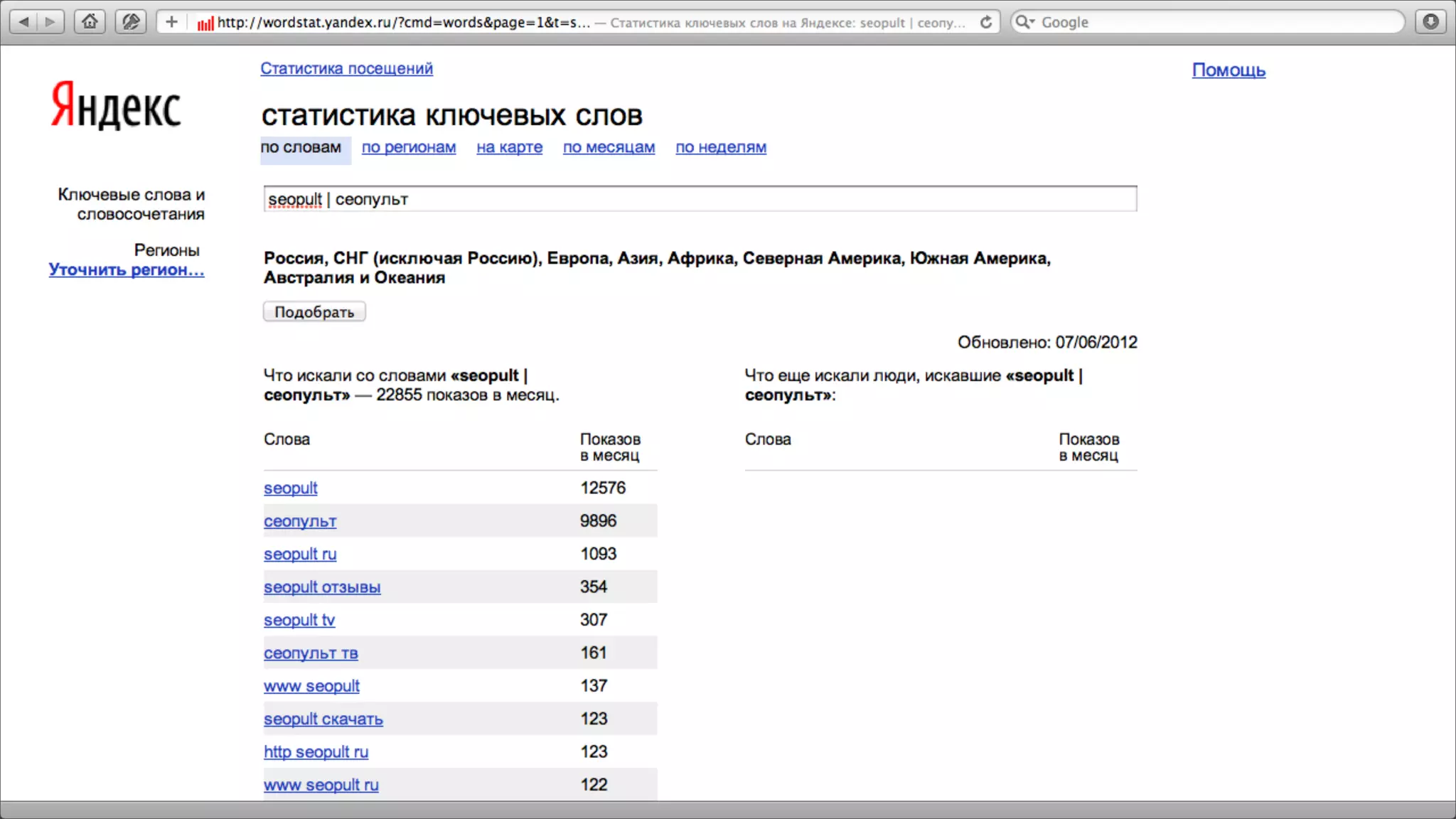This screenshot has height=819, width=1456.
Task: Click 'Статистика посещений' link
Action: pos(346,69)
